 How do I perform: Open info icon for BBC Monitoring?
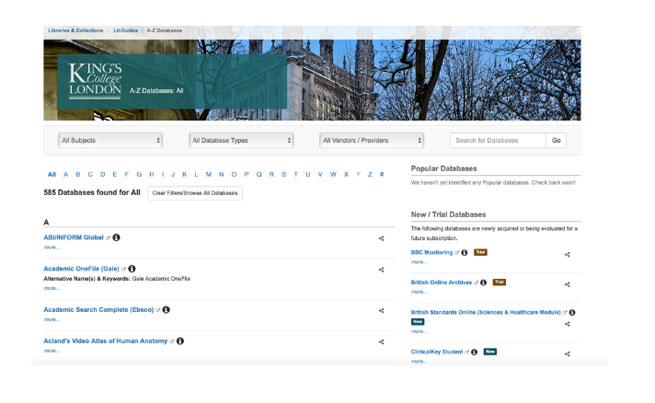click(464, 252)
